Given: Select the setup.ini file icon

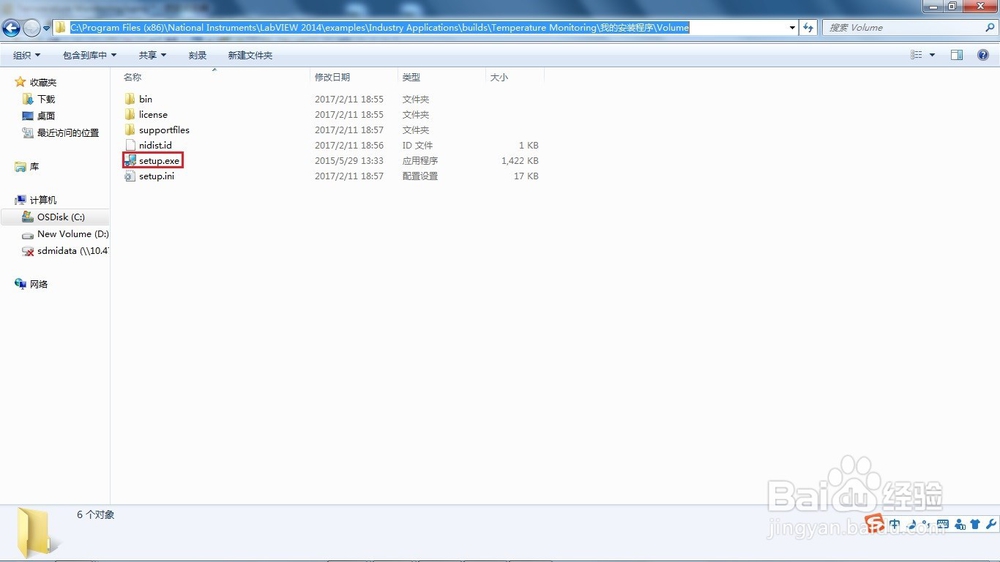Looking at the screenshot, I should pos(130,176).
